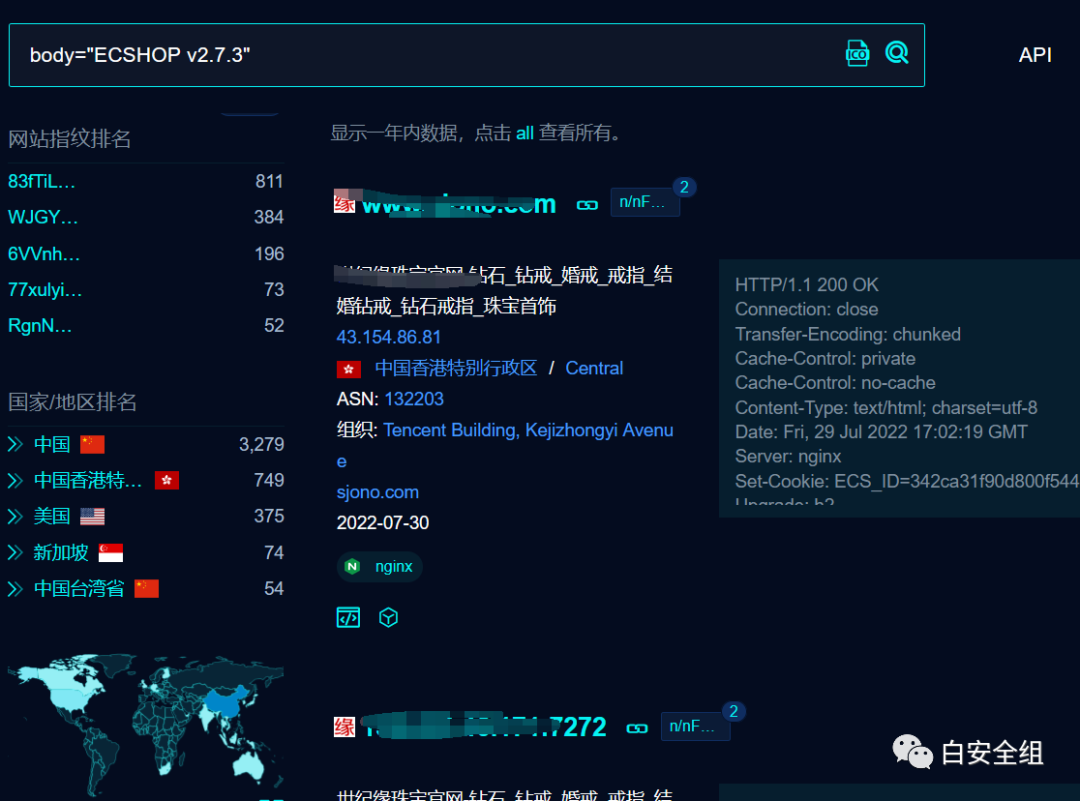Click the first result's n/nF… tag
Screen dimensions: 1080x801
click(x=645, y=202)
